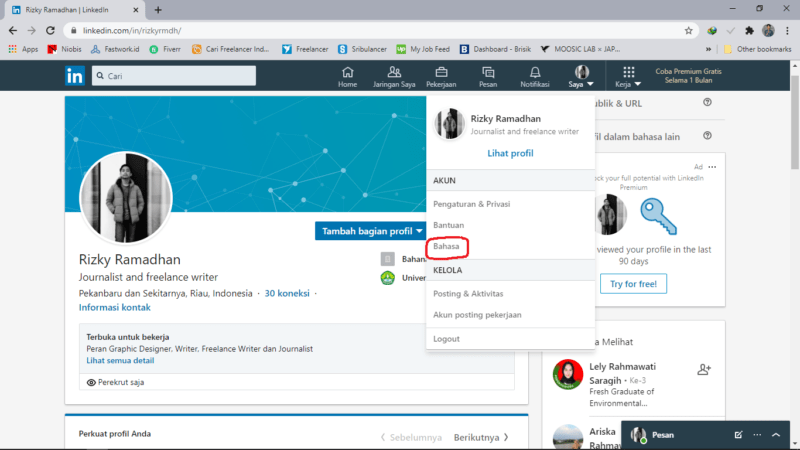
Task: Open My Job Feed bookmark
Action: point(423,49)
